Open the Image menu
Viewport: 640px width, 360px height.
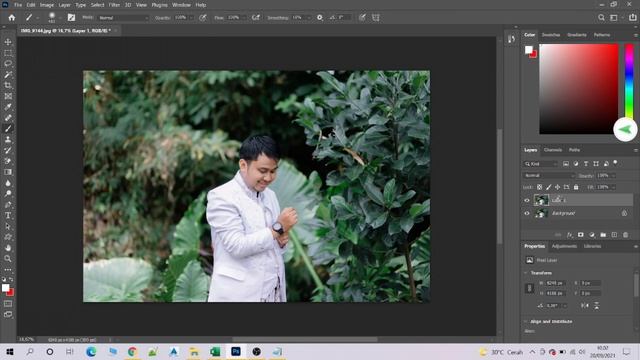pos(47,5)
